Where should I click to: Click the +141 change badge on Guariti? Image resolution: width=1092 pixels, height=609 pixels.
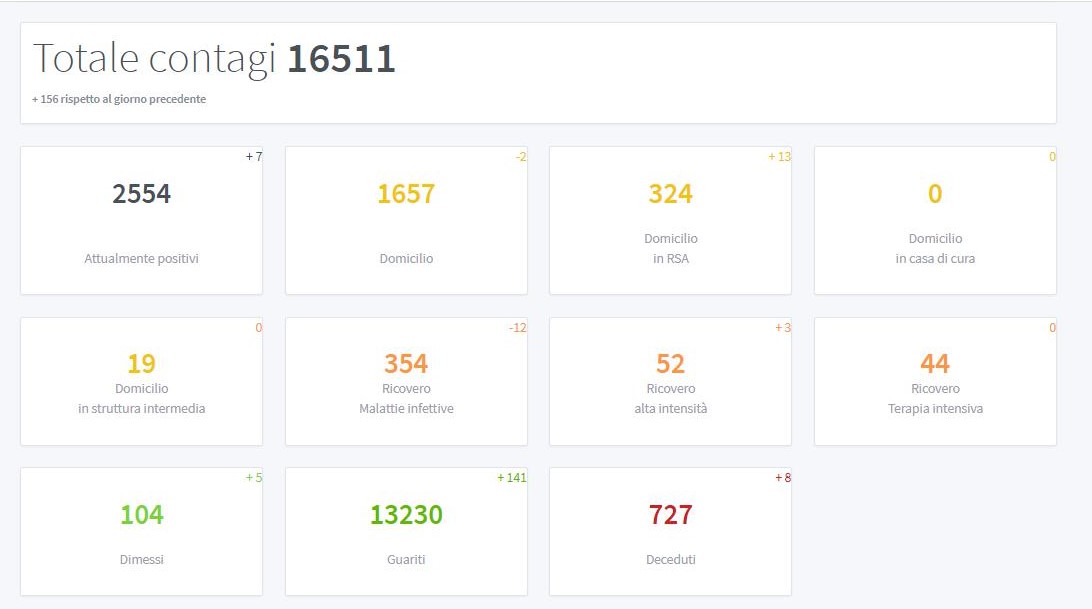click(511, 478)
